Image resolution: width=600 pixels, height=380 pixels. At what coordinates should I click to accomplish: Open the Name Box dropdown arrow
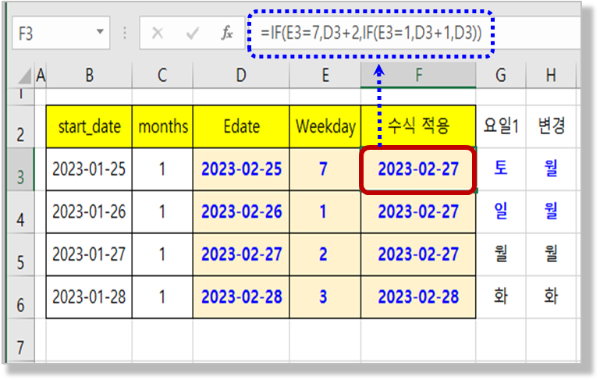(x=100, y=32)
